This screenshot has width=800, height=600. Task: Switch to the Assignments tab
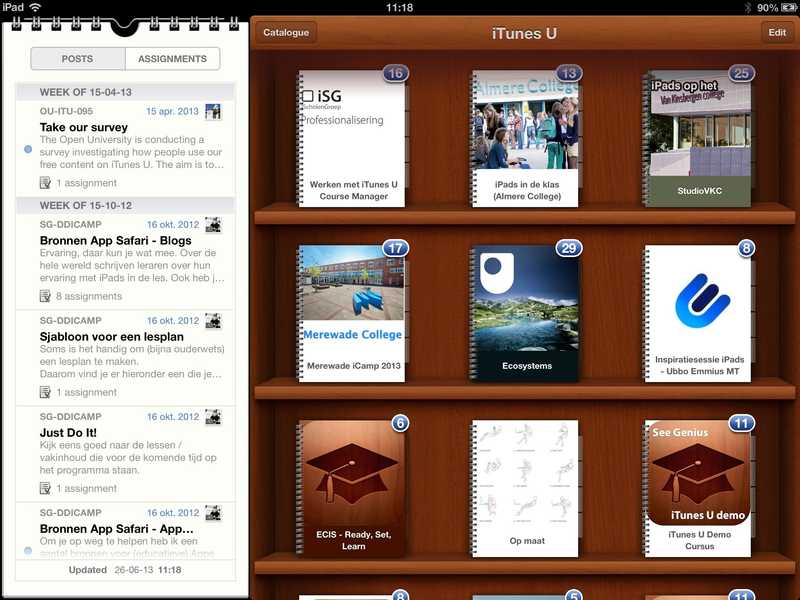tap(172, 59)
